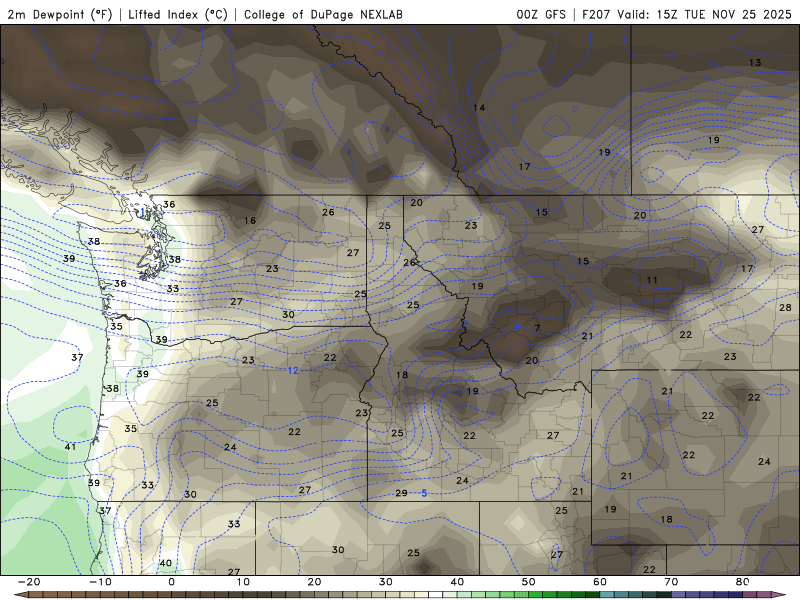
Task: Select the "00Z GFS" model run label
Action: point(541,15)
